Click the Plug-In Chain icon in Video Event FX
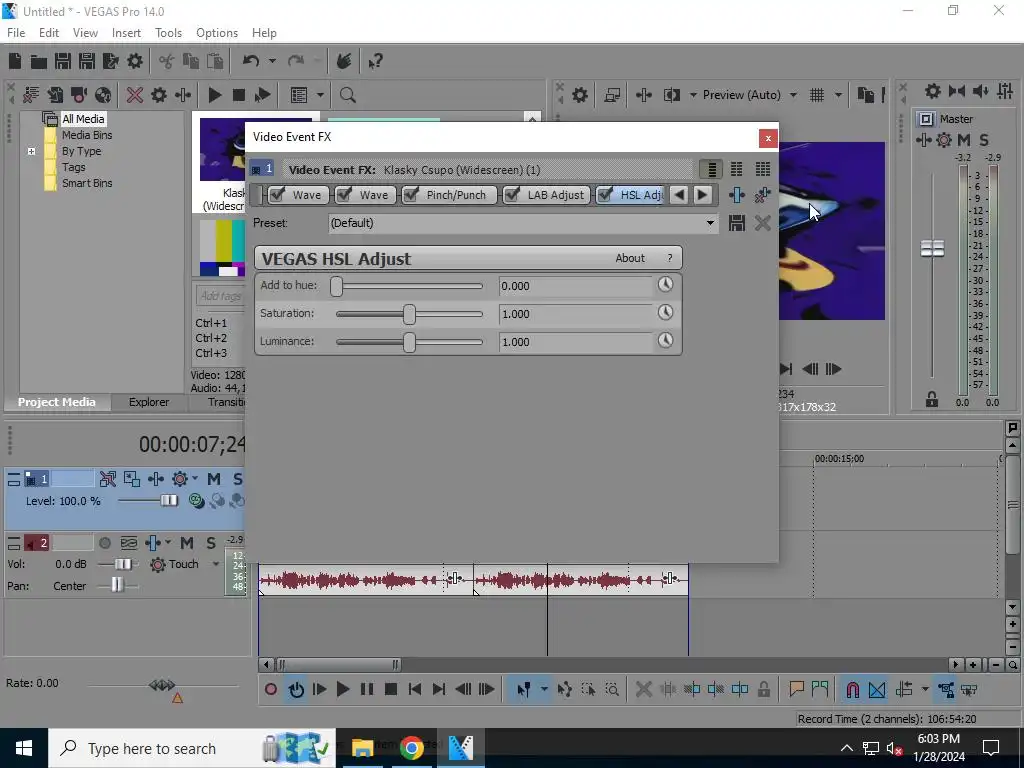 [x=737, y=195]
